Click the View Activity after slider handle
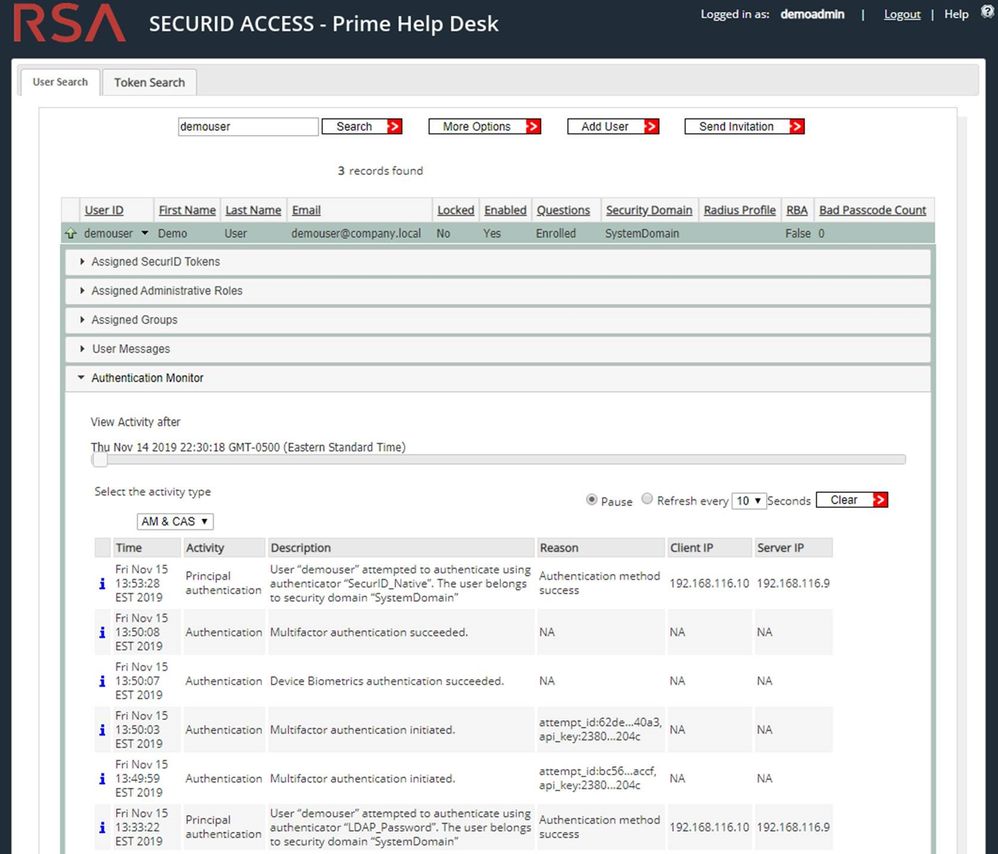The image size is (998, 854). point(99,460)
